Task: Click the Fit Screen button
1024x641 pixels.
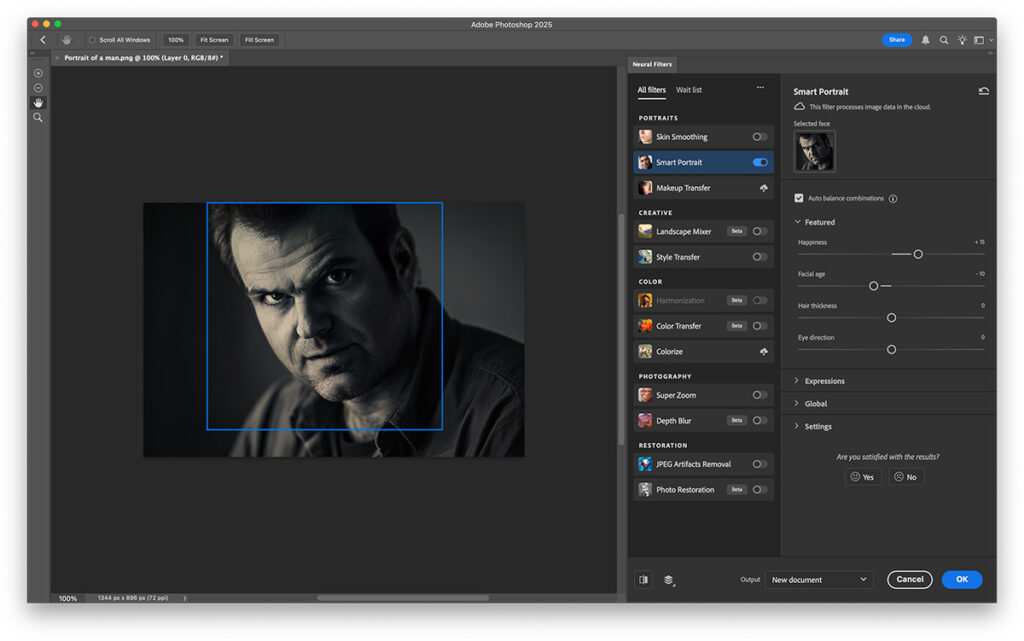Action: (x=214, y=40)
